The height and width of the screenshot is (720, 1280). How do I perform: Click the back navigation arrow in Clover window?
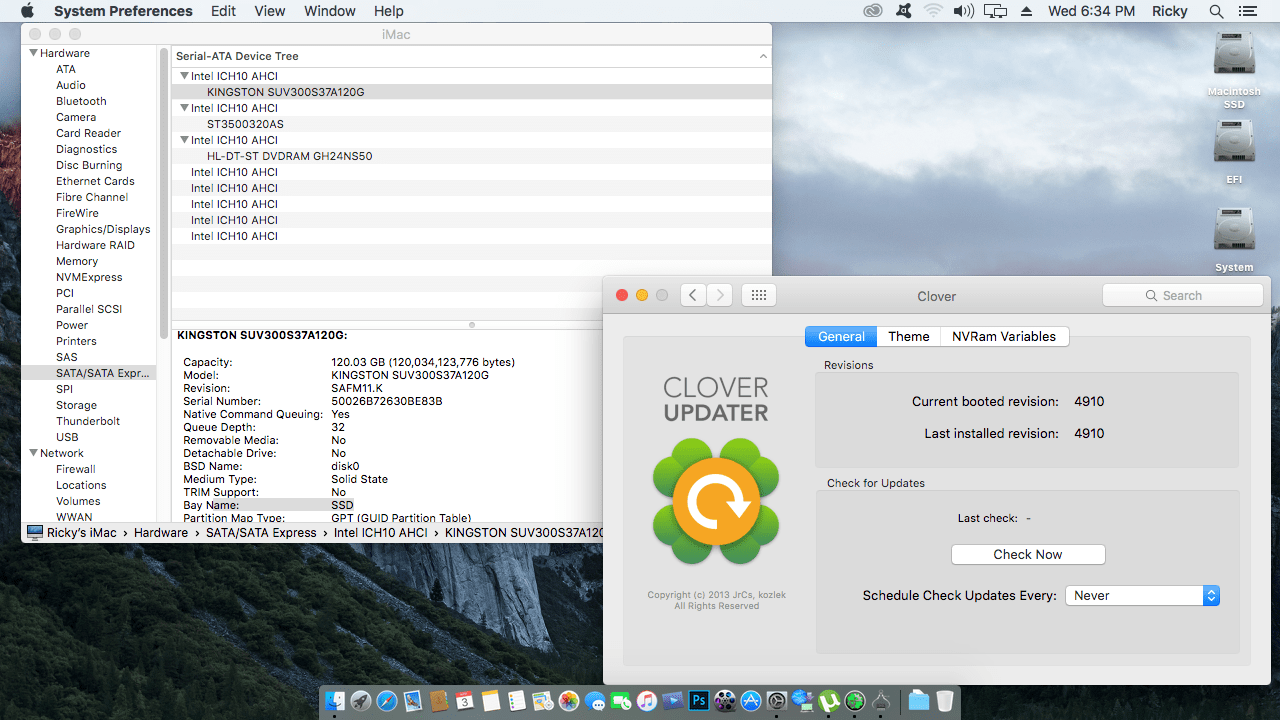coord(693,295)
